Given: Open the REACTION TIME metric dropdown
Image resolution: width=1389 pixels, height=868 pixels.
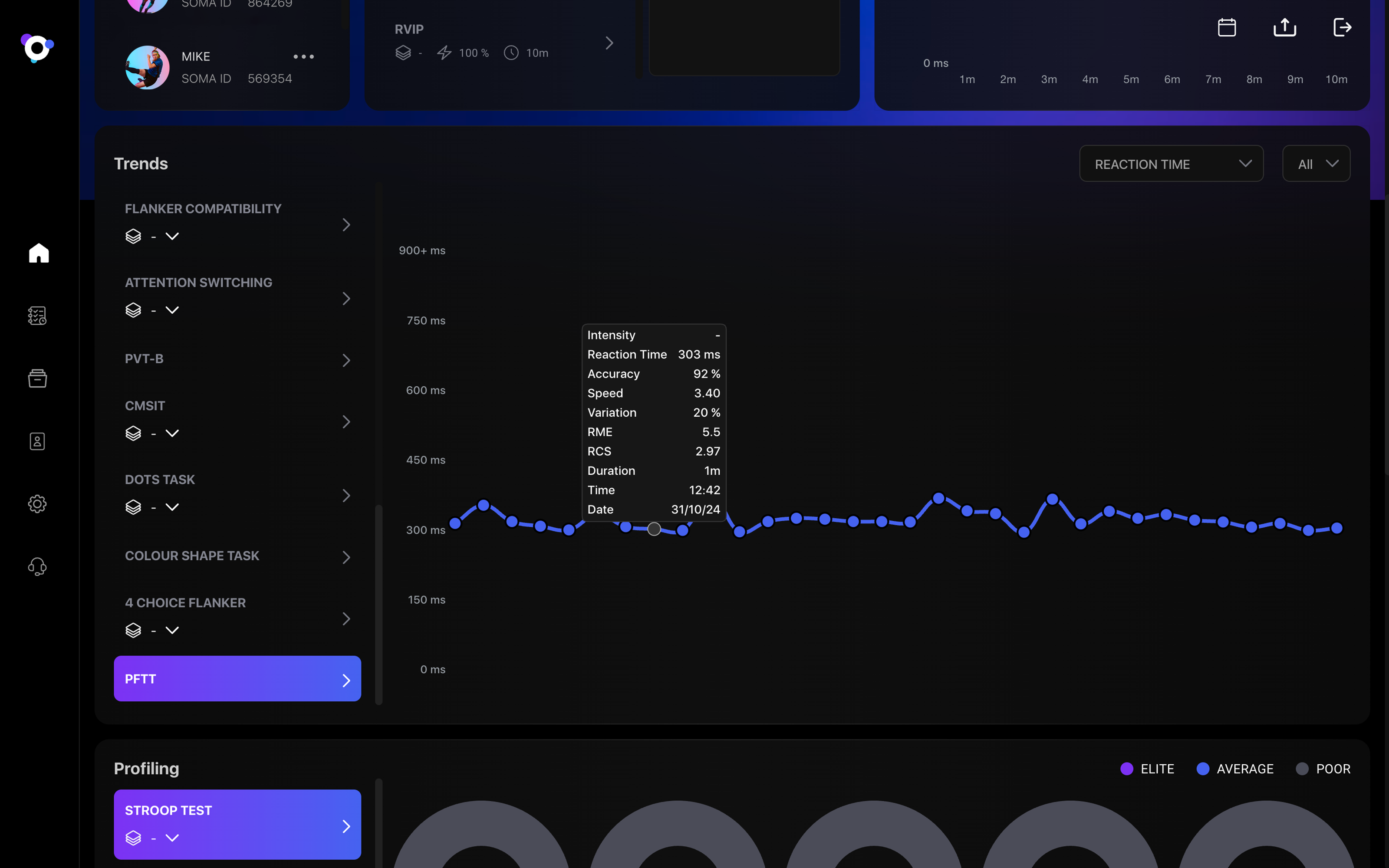Looking at the screenshot, I should (1171, 164).
